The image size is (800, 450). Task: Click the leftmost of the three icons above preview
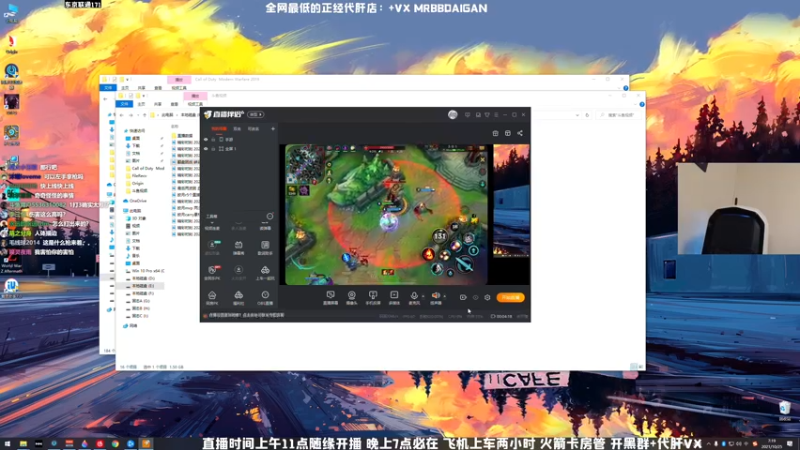click(495, 133)
